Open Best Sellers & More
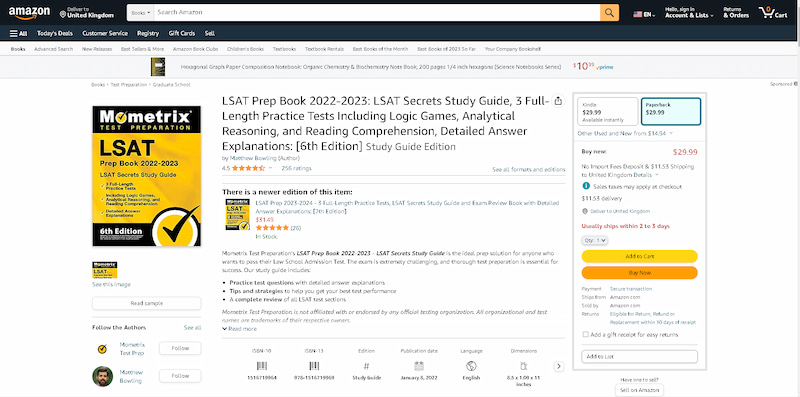The height and width of the screenshot is (397, 800). tap(142, 49)
